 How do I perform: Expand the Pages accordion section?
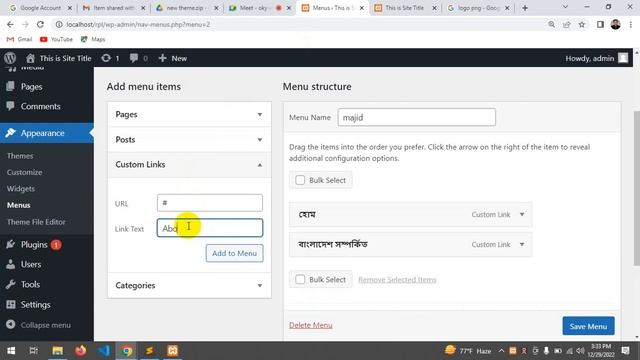[x=189, y=114]
